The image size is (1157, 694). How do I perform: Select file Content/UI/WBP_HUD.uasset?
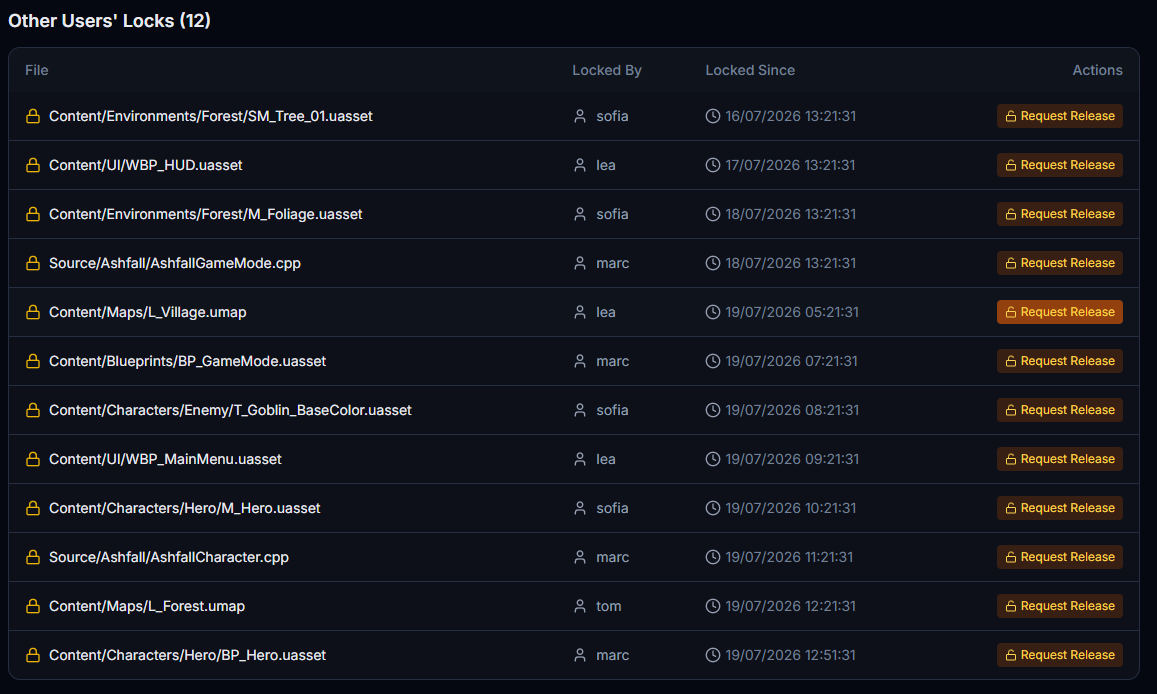click(x=145, y=165)
